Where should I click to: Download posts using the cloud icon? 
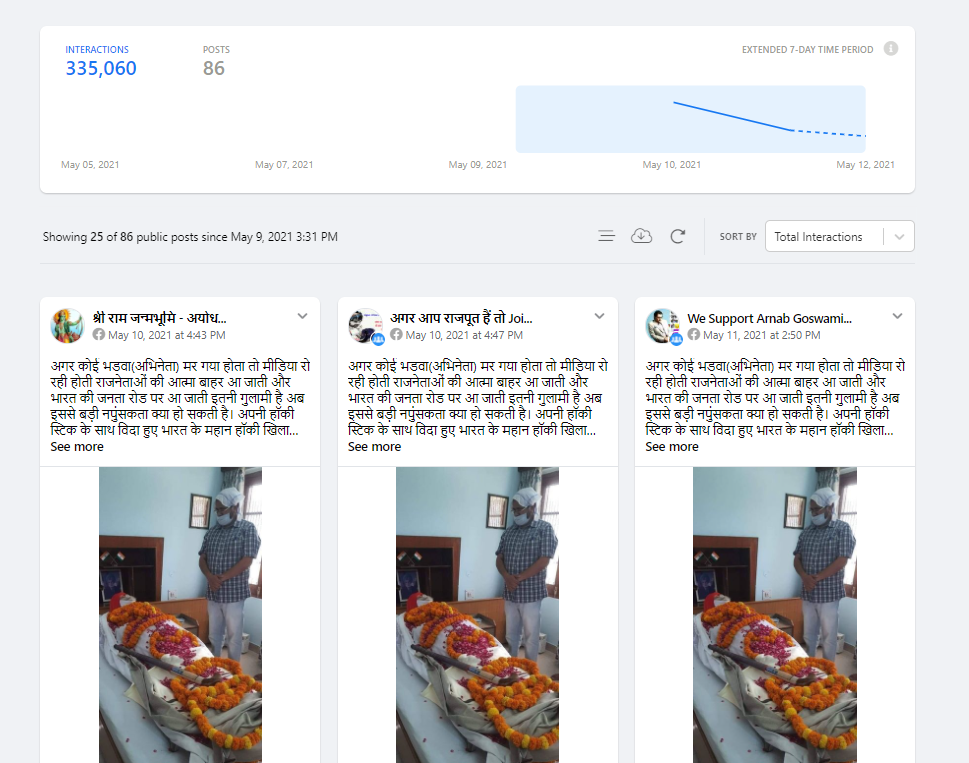[641, 236]
